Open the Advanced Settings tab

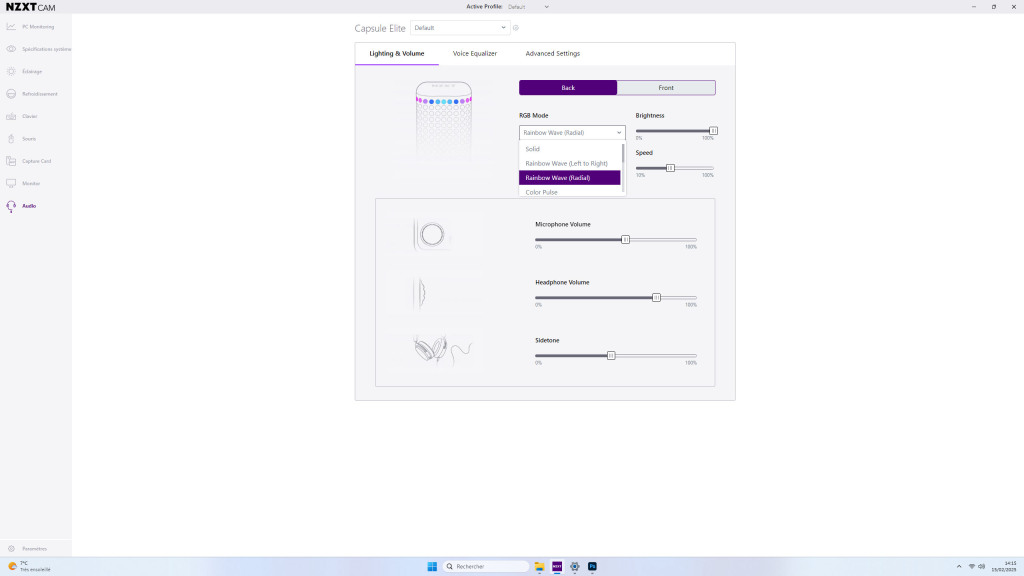point(552,54)
